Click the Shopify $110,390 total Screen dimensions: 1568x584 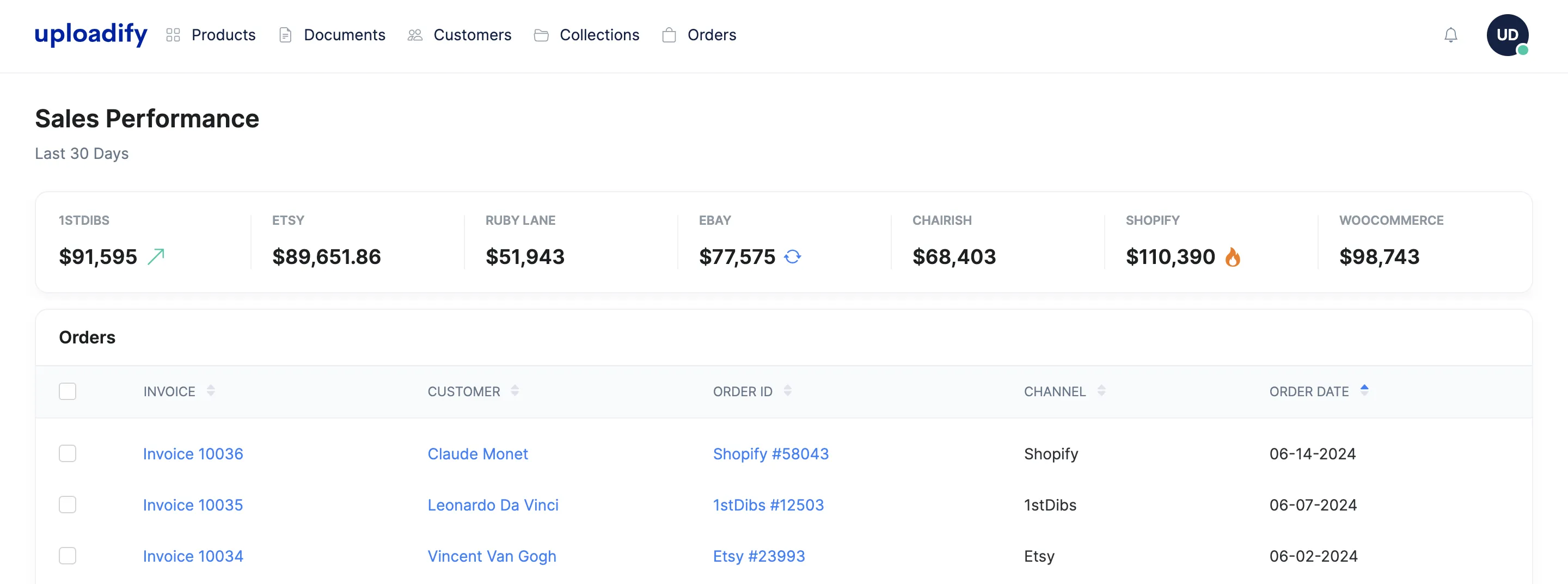pyautogui.click(x=1171, y=257)
